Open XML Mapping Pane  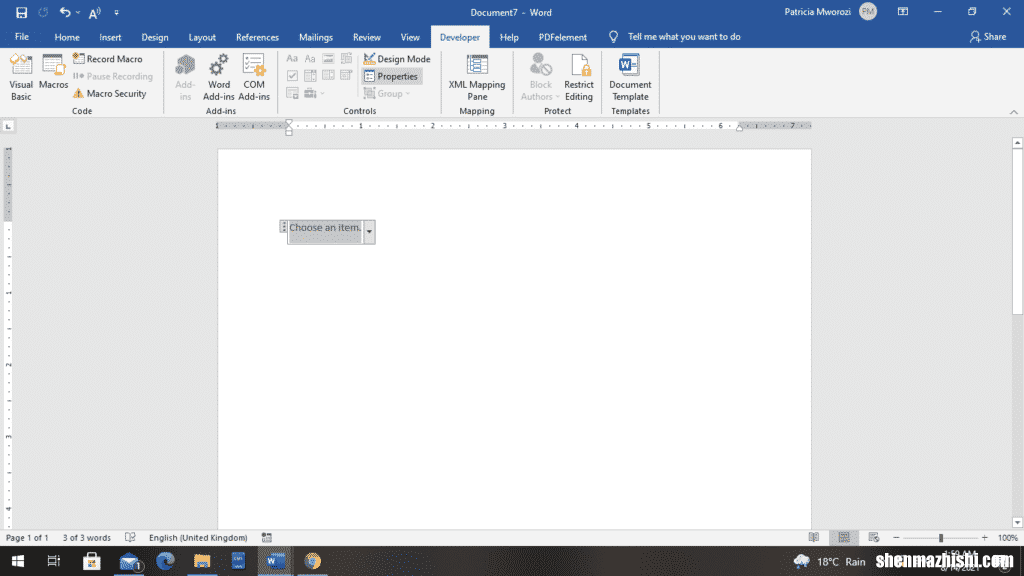[477, 77]
